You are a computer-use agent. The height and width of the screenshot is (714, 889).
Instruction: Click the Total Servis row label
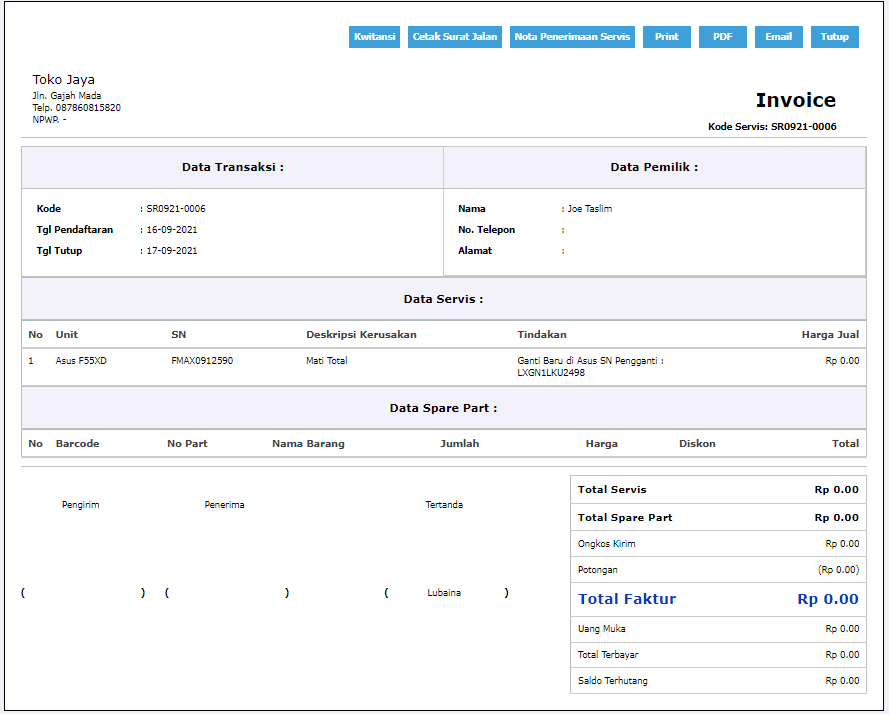(x=612, y=489)
